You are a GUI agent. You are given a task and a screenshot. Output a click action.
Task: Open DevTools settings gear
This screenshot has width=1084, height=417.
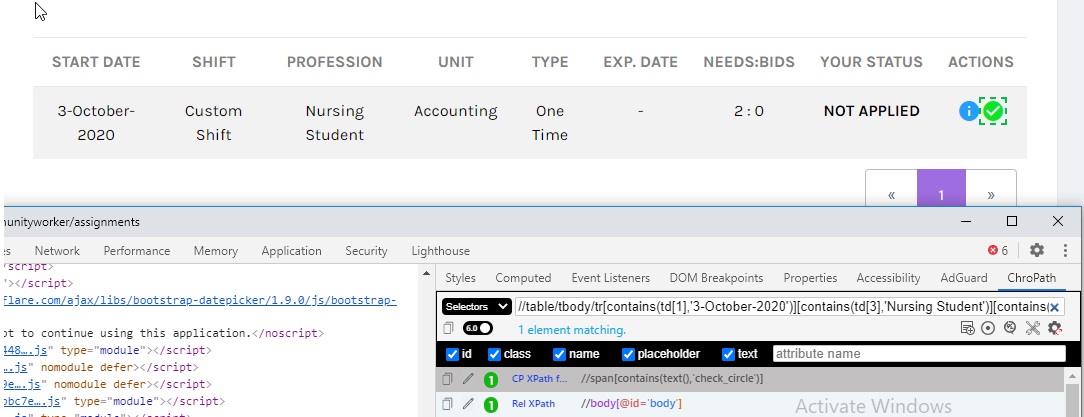[1037, 250]
